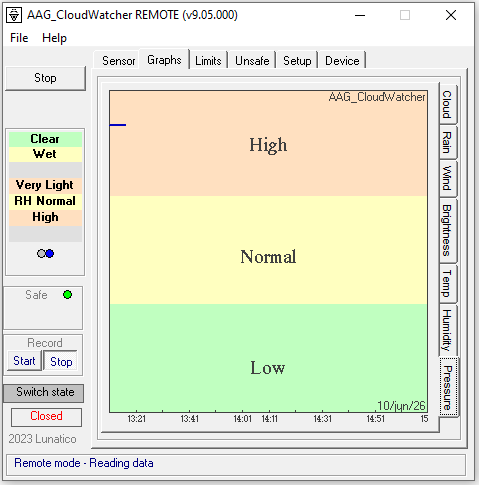Click the top Stop button

tap(45, 78)
